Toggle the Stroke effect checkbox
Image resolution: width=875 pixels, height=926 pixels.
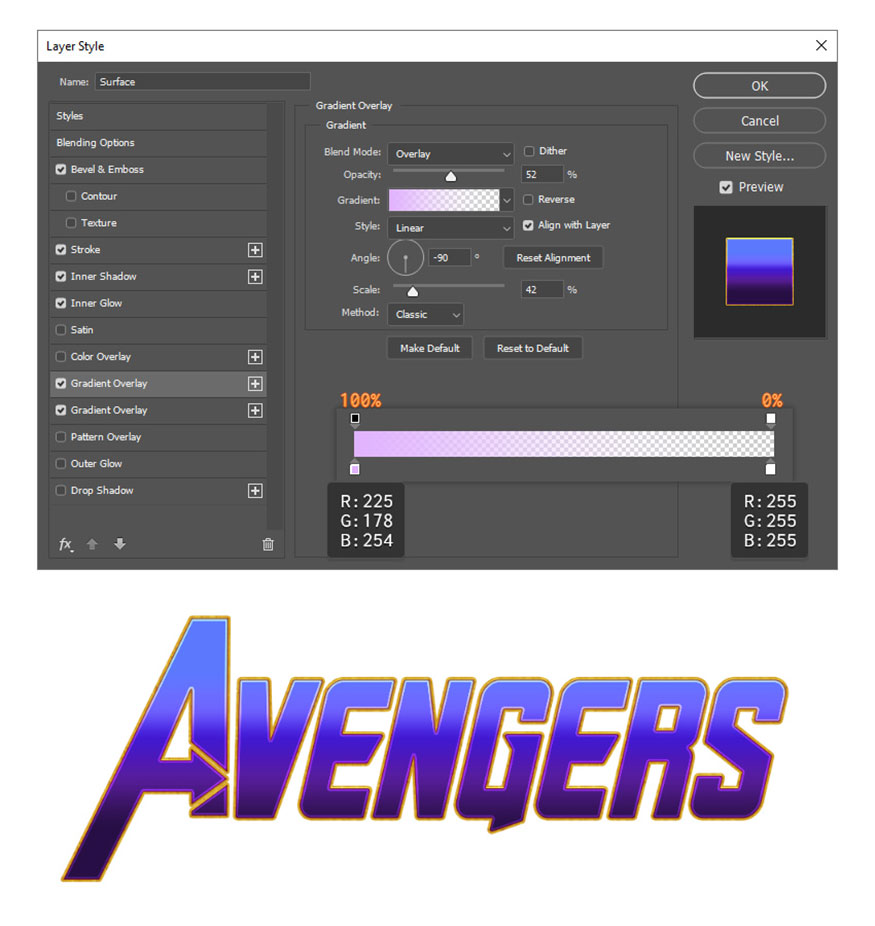[x=61, y=250]
